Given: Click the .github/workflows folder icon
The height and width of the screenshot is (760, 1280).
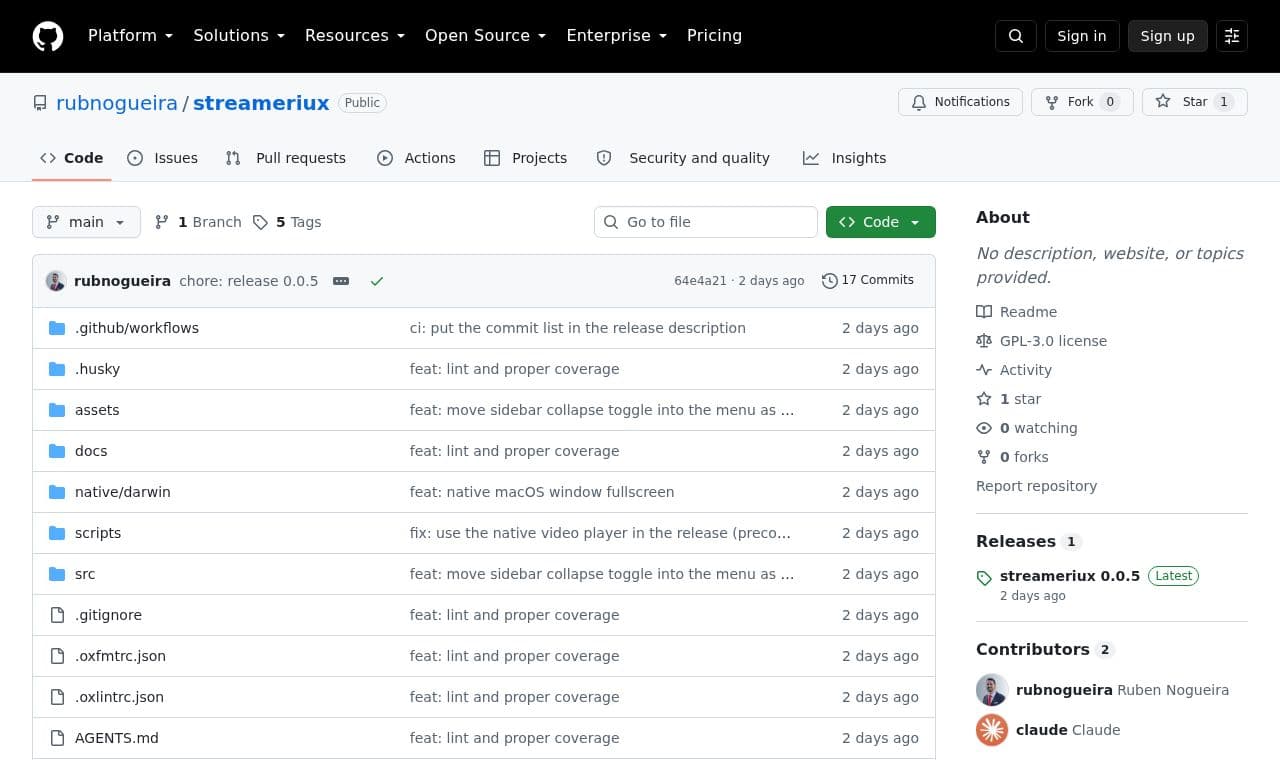Looking at the screenshot, I should (x=57, y=328).
